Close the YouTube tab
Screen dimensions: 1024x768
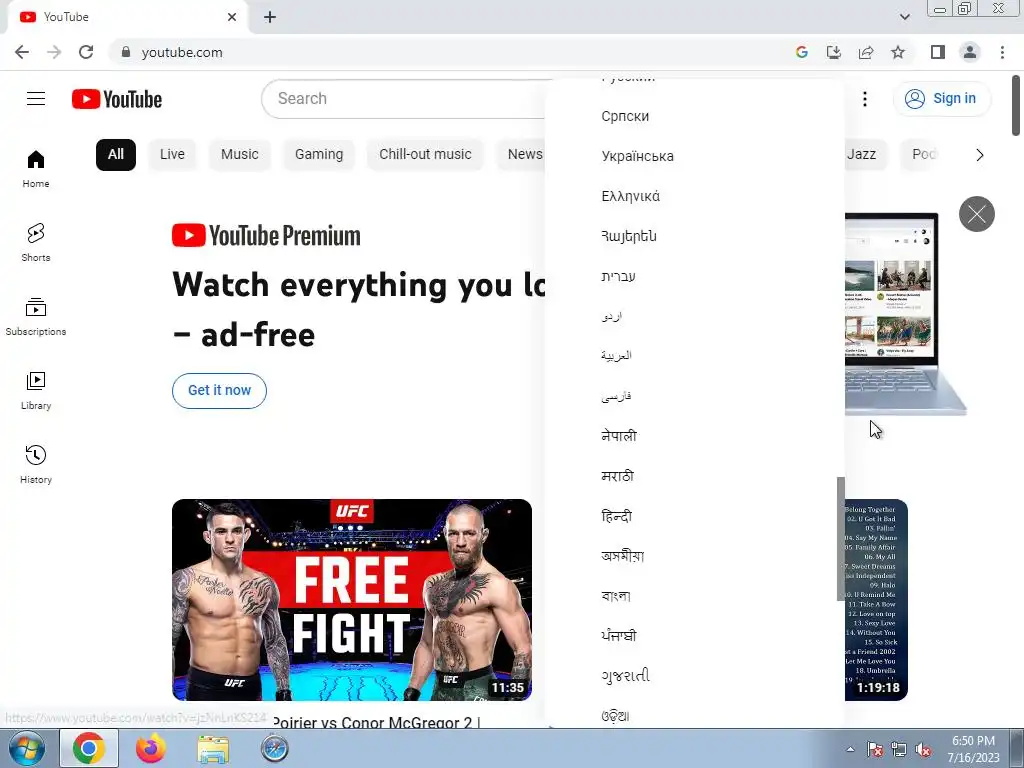[232, 17]
